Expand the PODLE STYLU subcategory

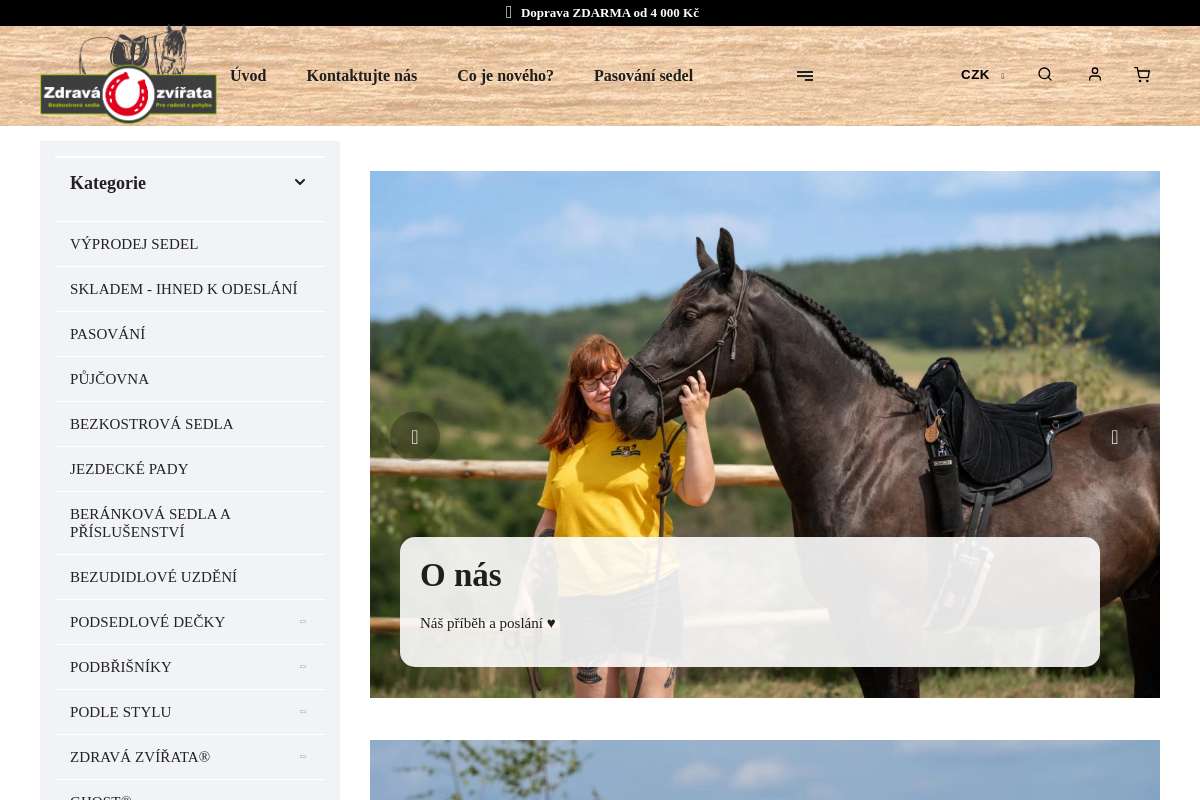303,712
